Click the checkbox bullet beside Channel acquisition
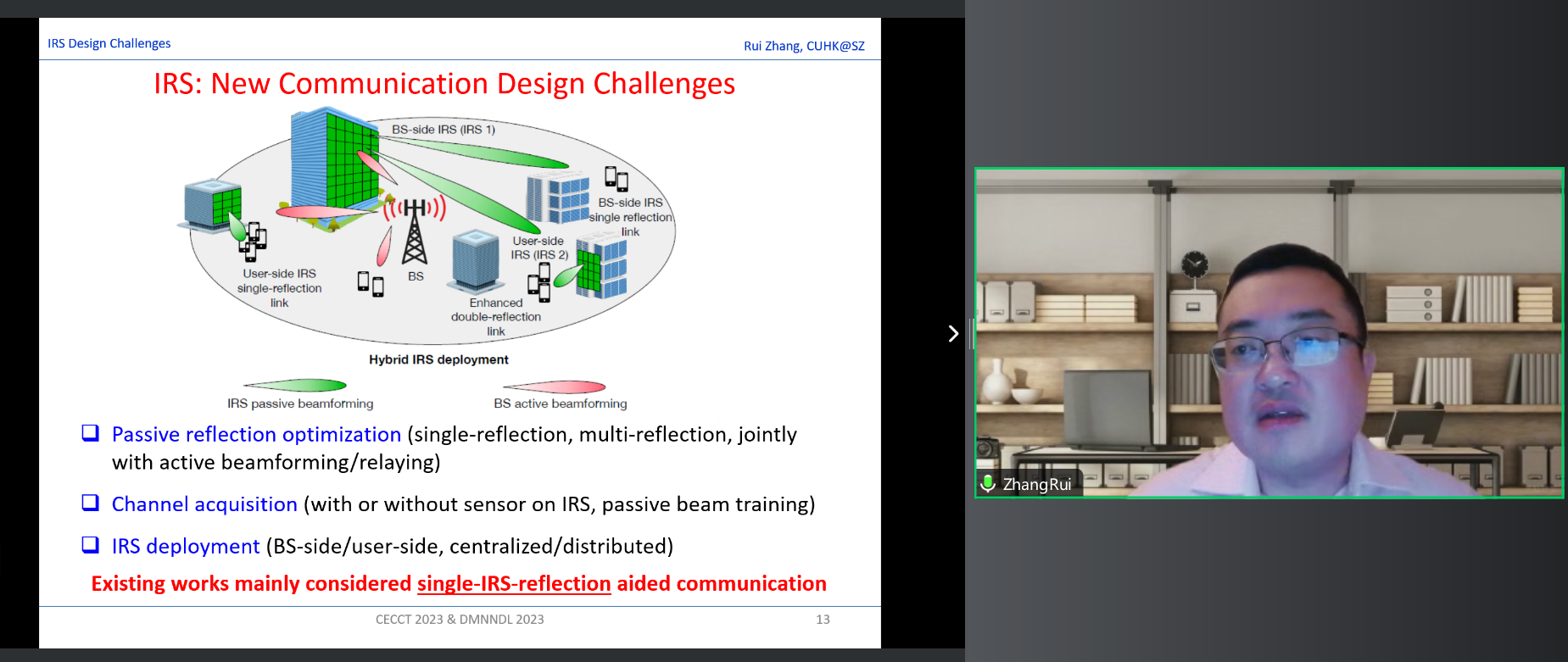The height and width of the screenshot is (662, 1568). [90, 503]
